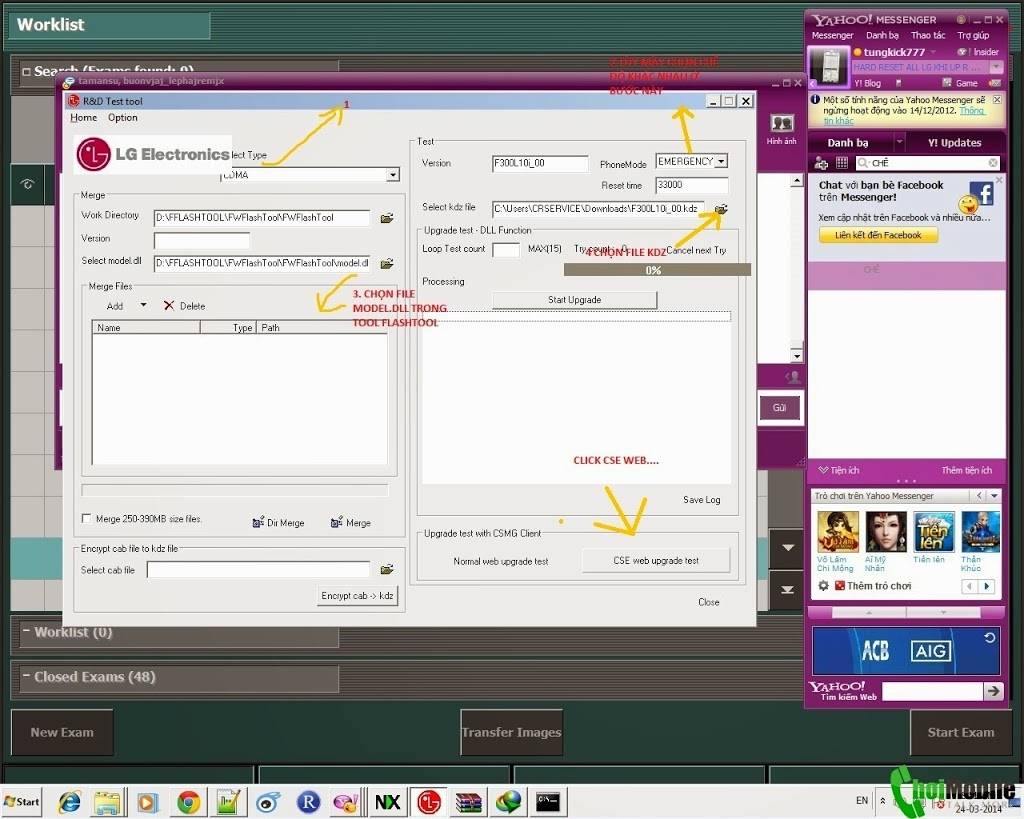Open Google Chrome from the taskbar
Screen dimensions: 1024x819
pyautogui.click(x=188, y=801)
